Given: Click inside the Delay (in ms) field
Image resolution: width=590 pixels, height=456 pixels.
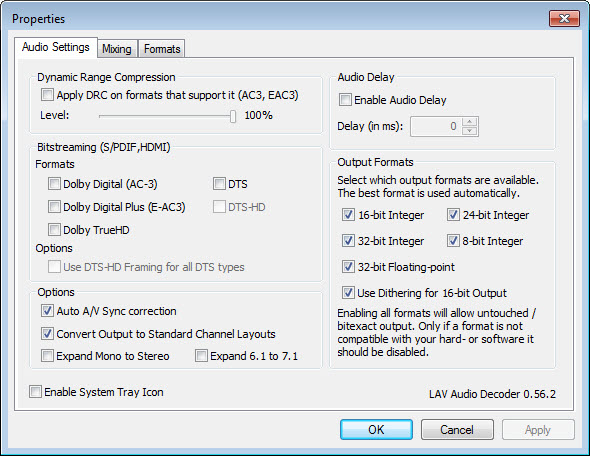Looking at the screenshot, I should tap(436, 126).
